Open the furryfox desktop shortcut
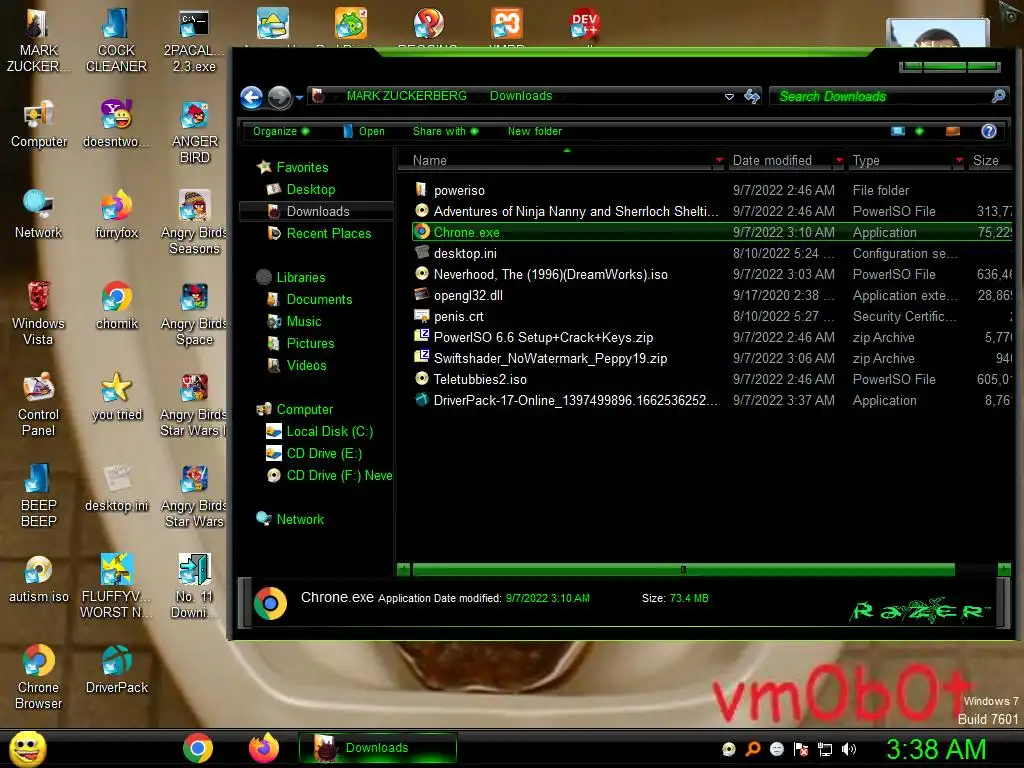1024x768 pixels. coord(117,215)
